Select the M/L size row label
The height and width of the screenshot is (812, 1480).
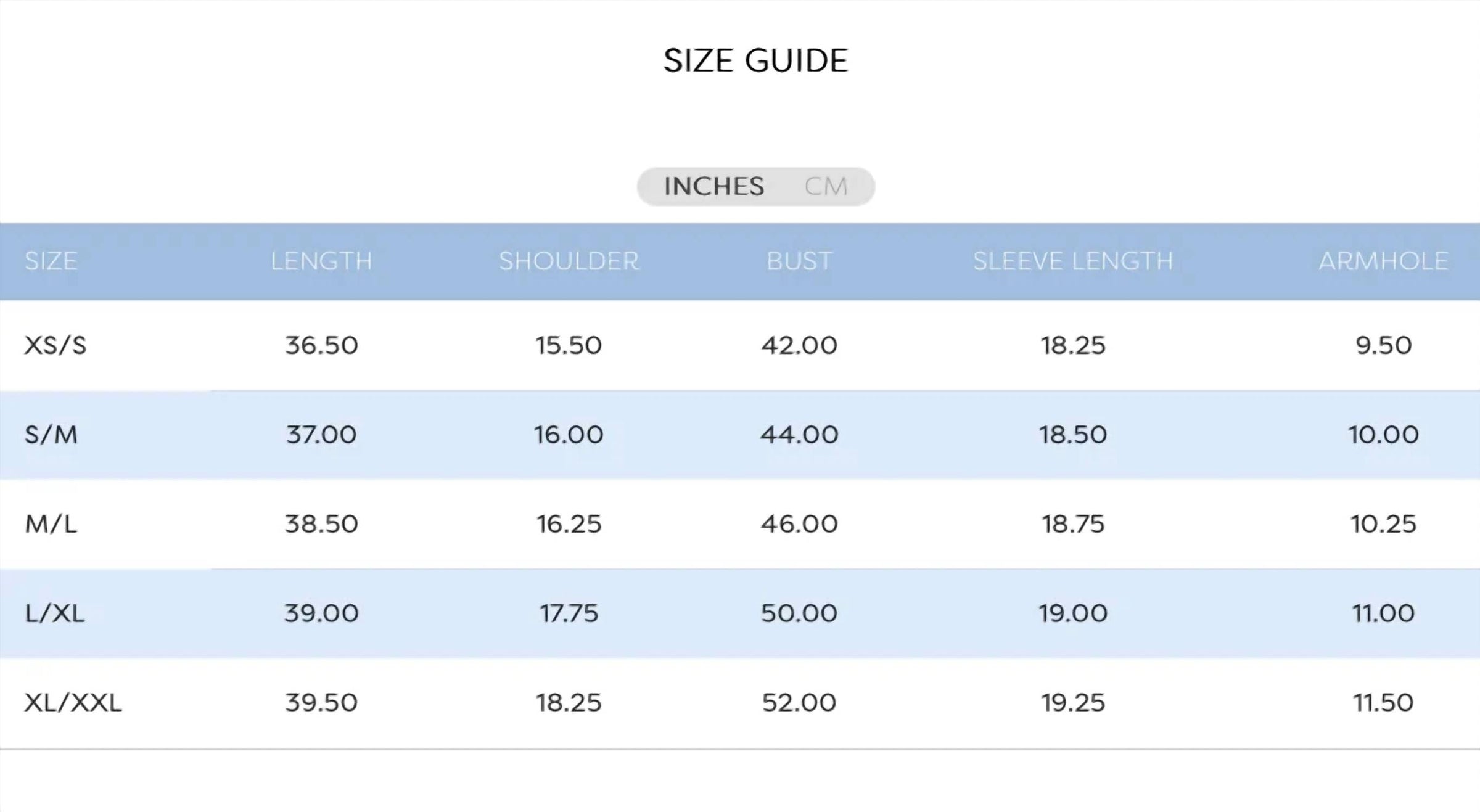click(x=51, y=524)
